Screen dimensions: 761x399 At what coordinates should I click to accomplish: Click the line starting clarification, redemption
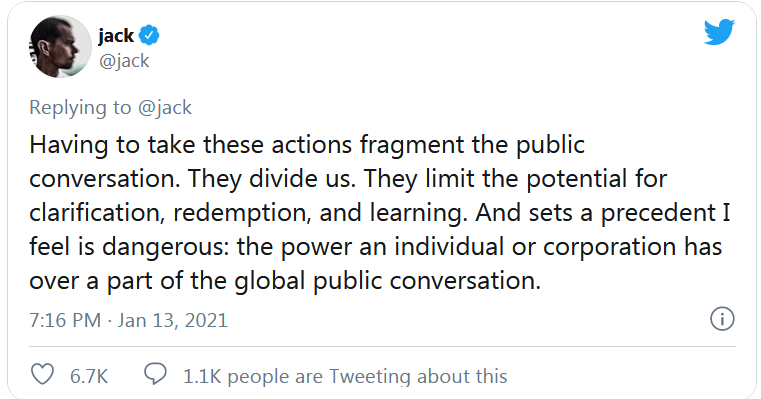[380, 213]
